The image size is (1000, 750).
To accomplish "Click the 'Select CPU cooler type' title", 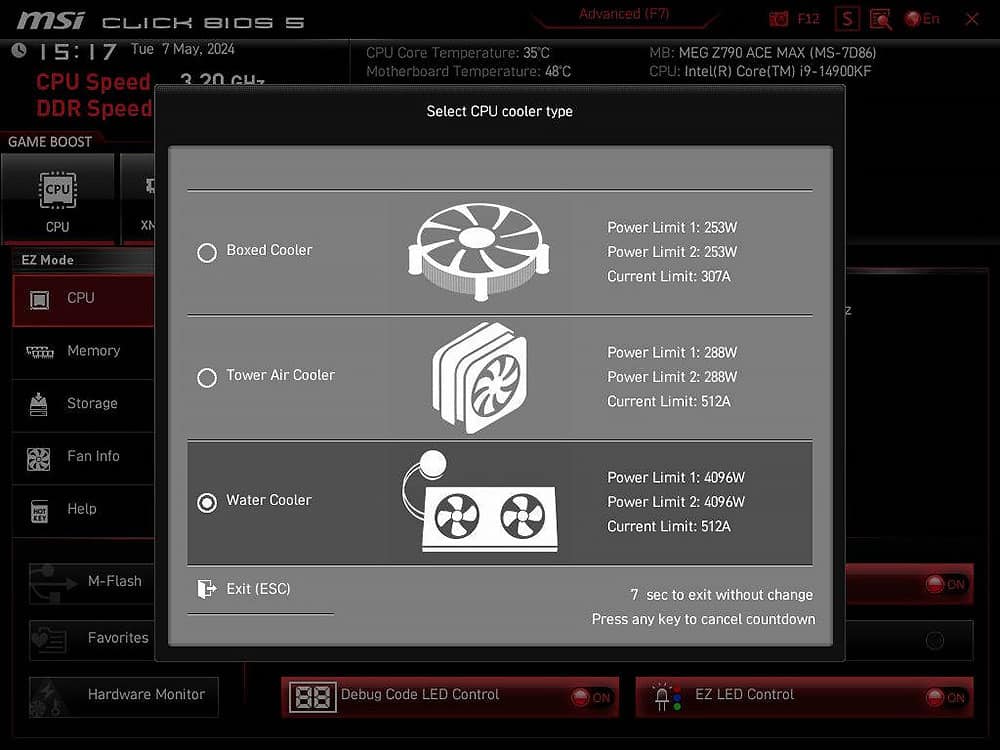I will (499, 111).
